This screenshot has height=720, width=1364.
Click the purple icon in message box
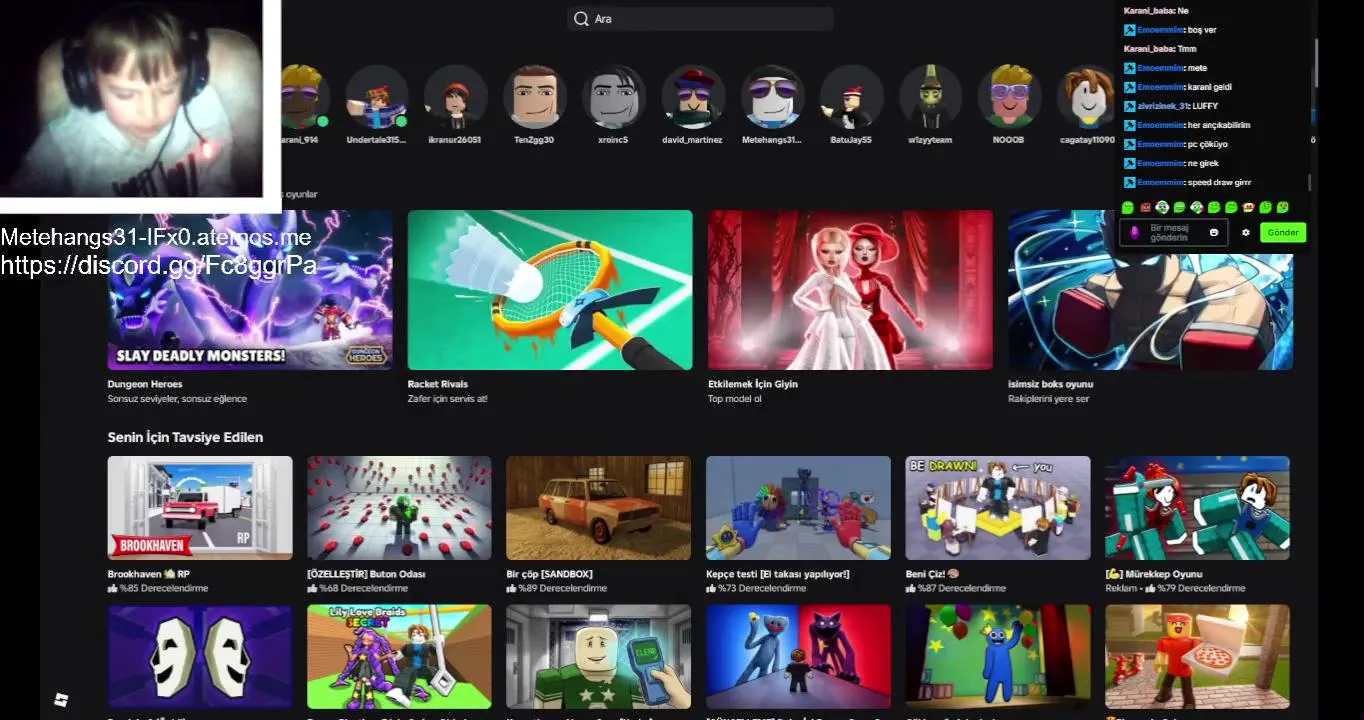[x=1134, y=232]
